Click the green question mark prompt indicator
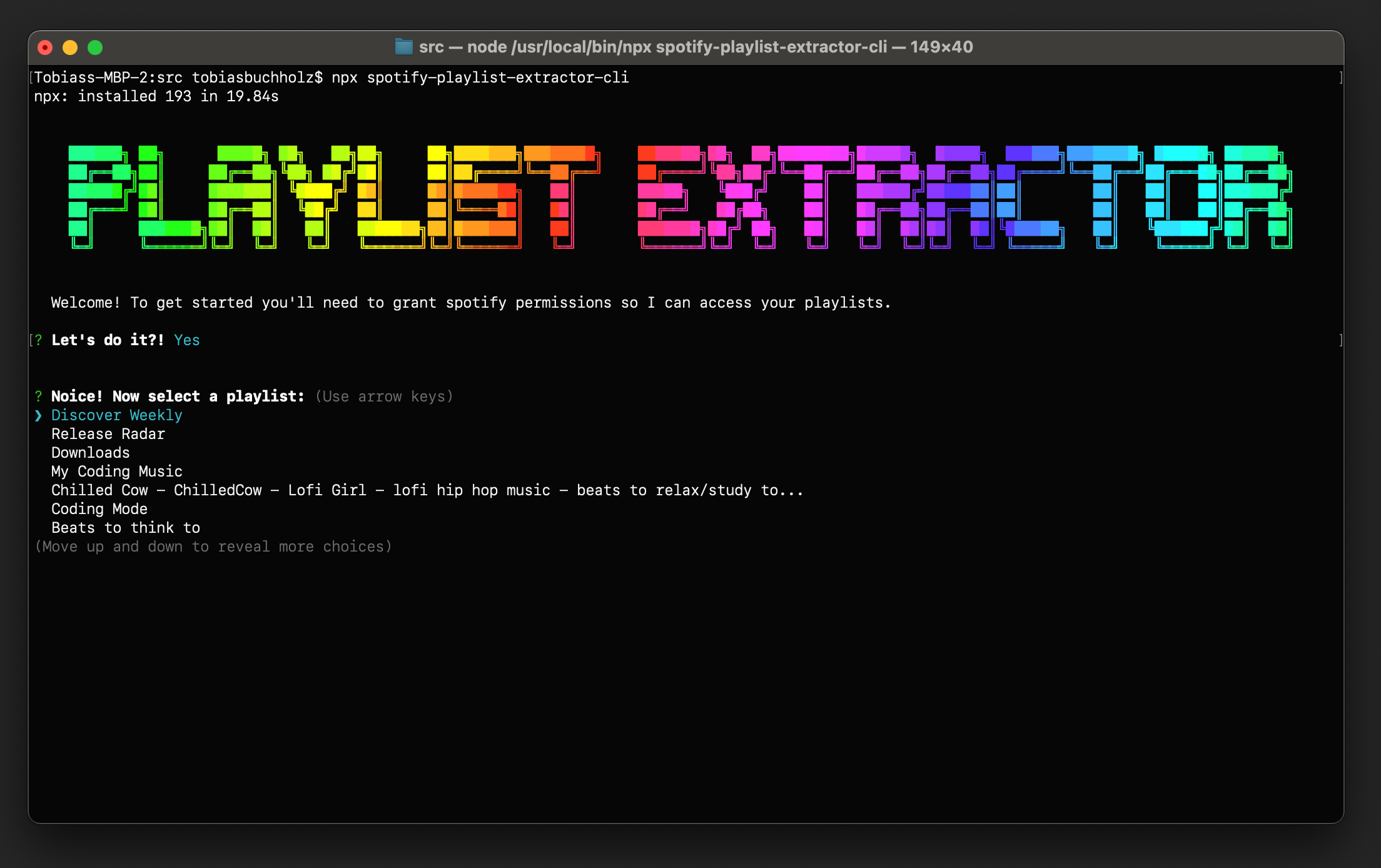This screenshot has height=868, width=1381. tap(38, 396)
